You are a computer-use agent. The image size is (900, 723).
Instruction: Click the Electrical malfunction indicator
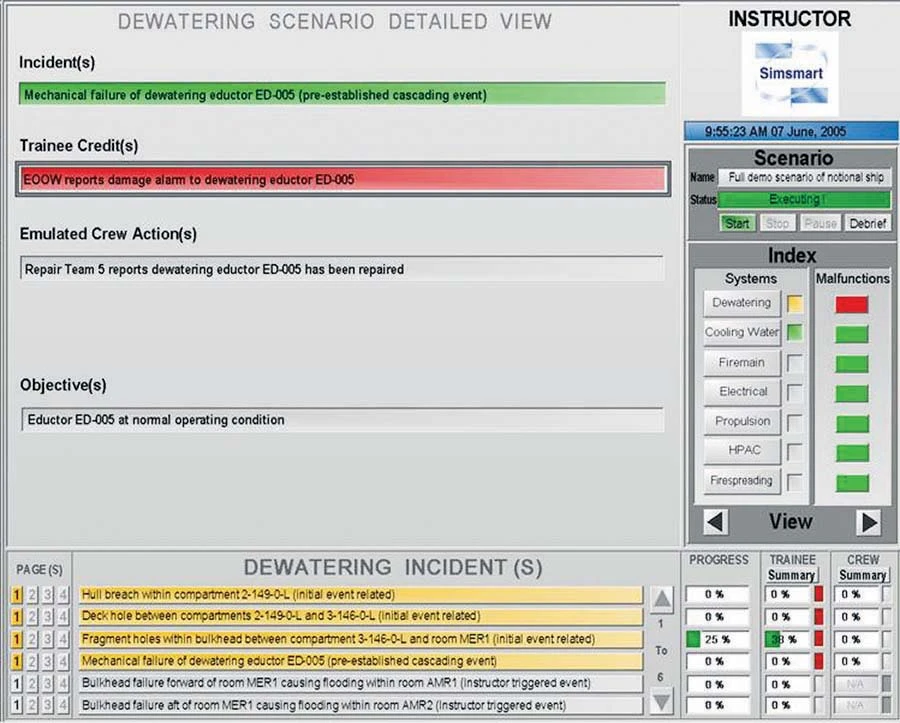pyautogui.click(x=851, y=392)
